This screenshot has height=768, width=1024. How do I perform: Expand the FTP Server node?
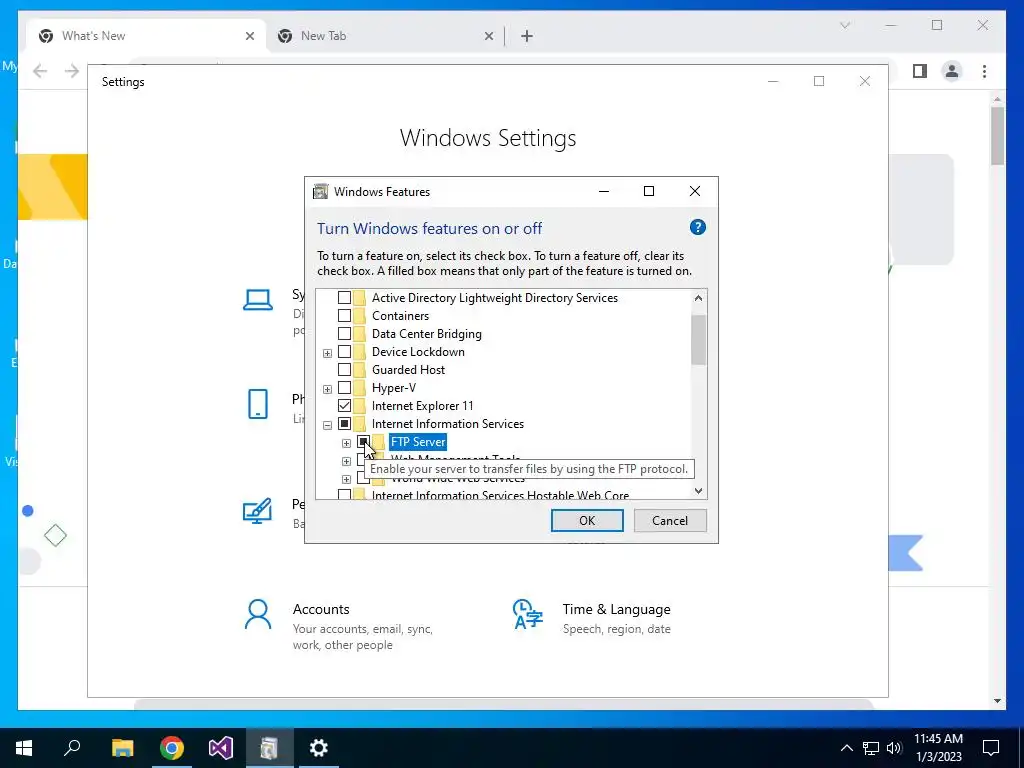[x=346, y=443]
